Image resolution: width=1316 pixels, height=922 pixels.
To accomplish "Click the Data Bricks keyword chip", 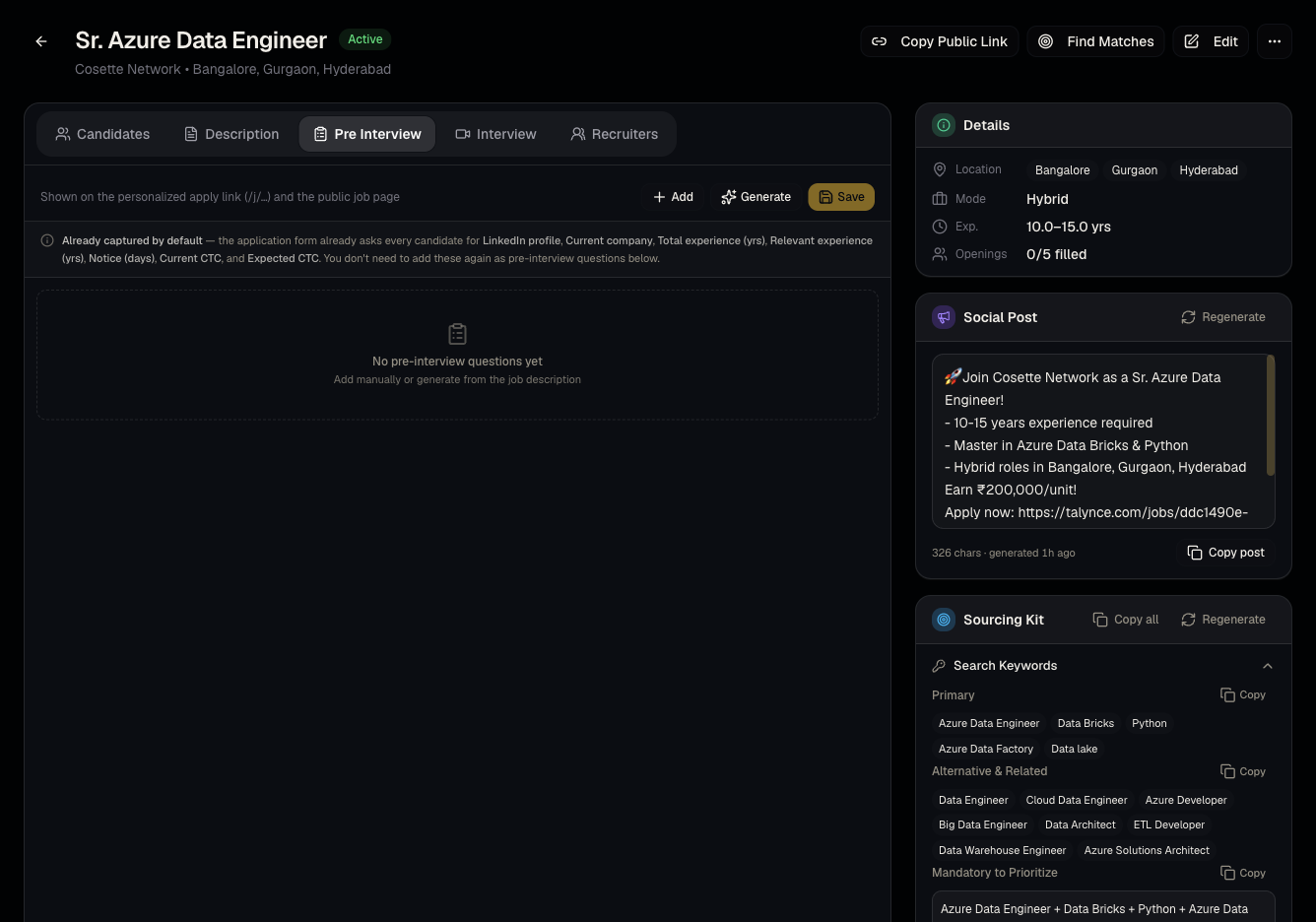I will pos(1086,724).
